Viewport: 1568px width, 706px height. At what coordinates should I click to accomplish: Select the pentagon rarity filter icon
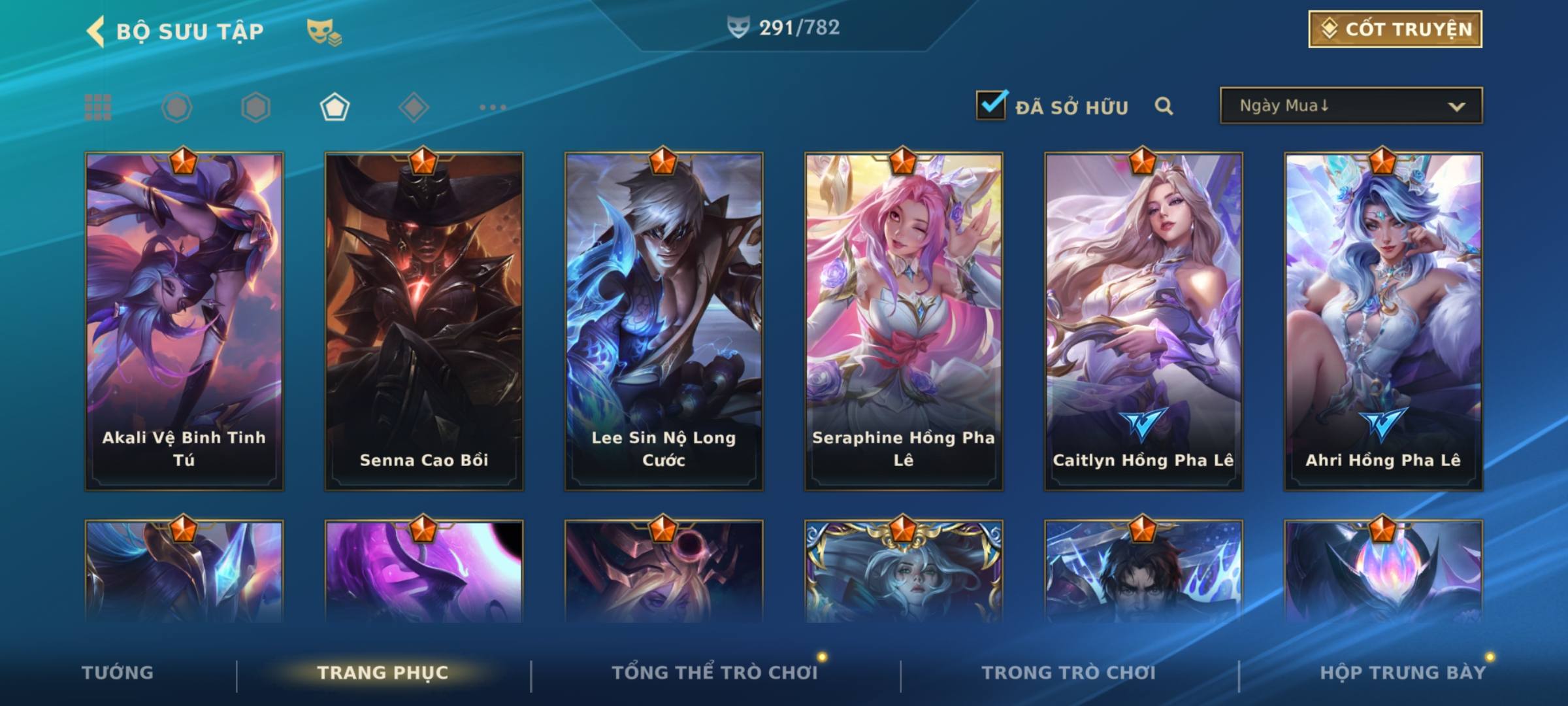tap(335, 107)
